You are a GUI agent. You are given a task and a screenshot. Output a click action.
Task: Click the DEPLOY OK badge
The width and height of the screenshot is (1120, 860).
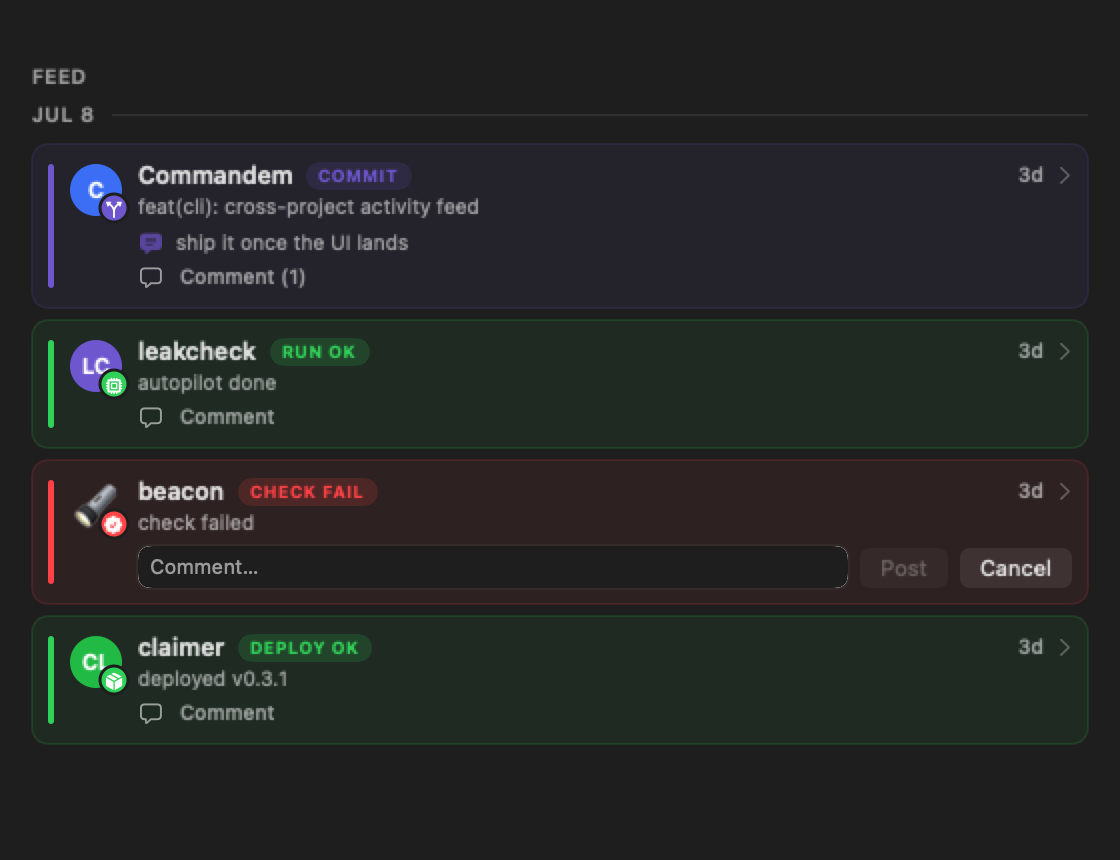click(x=304, y=648)
